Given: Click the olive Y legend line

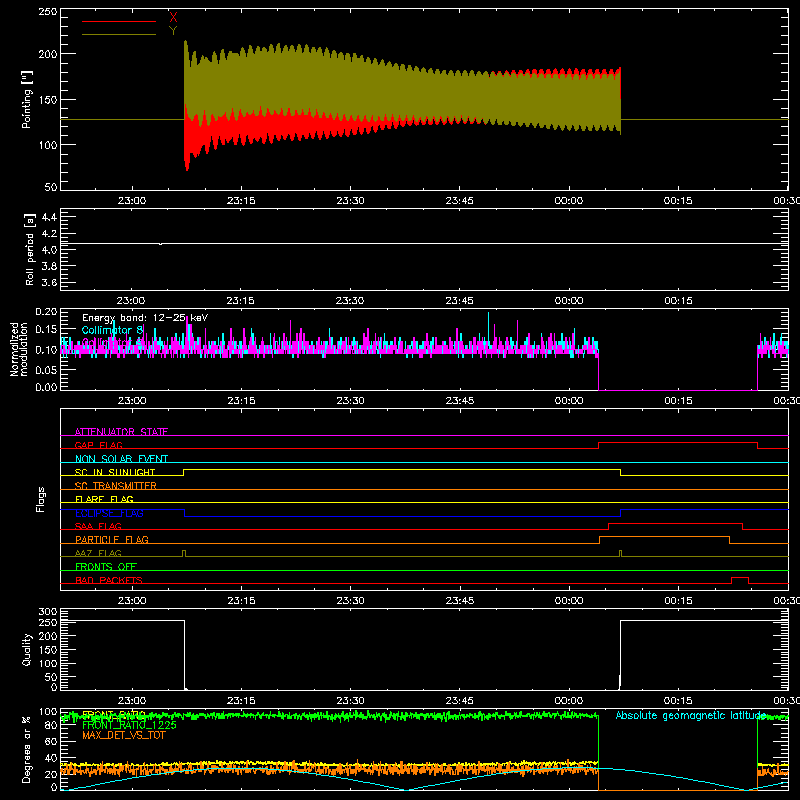Looking at the screenshot, I should (119, 34).
